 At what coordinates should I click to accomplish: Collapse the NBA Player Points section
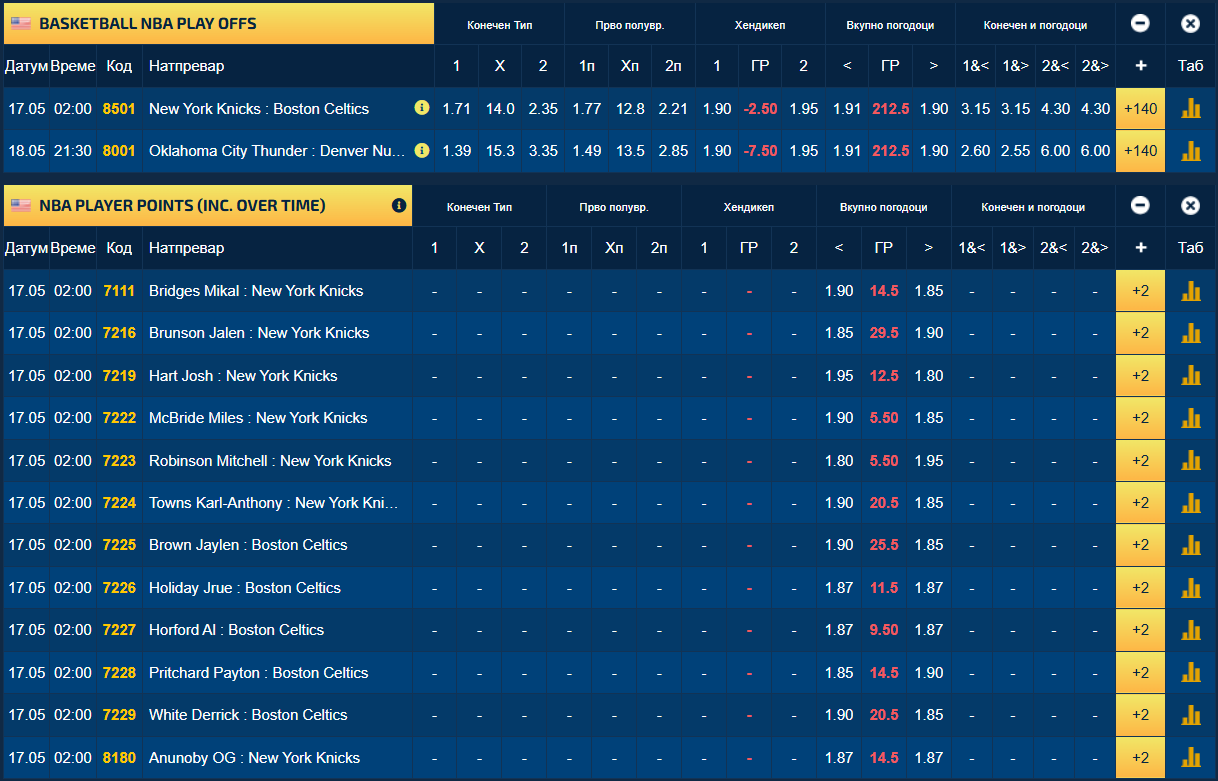[x=1140, y=205]
